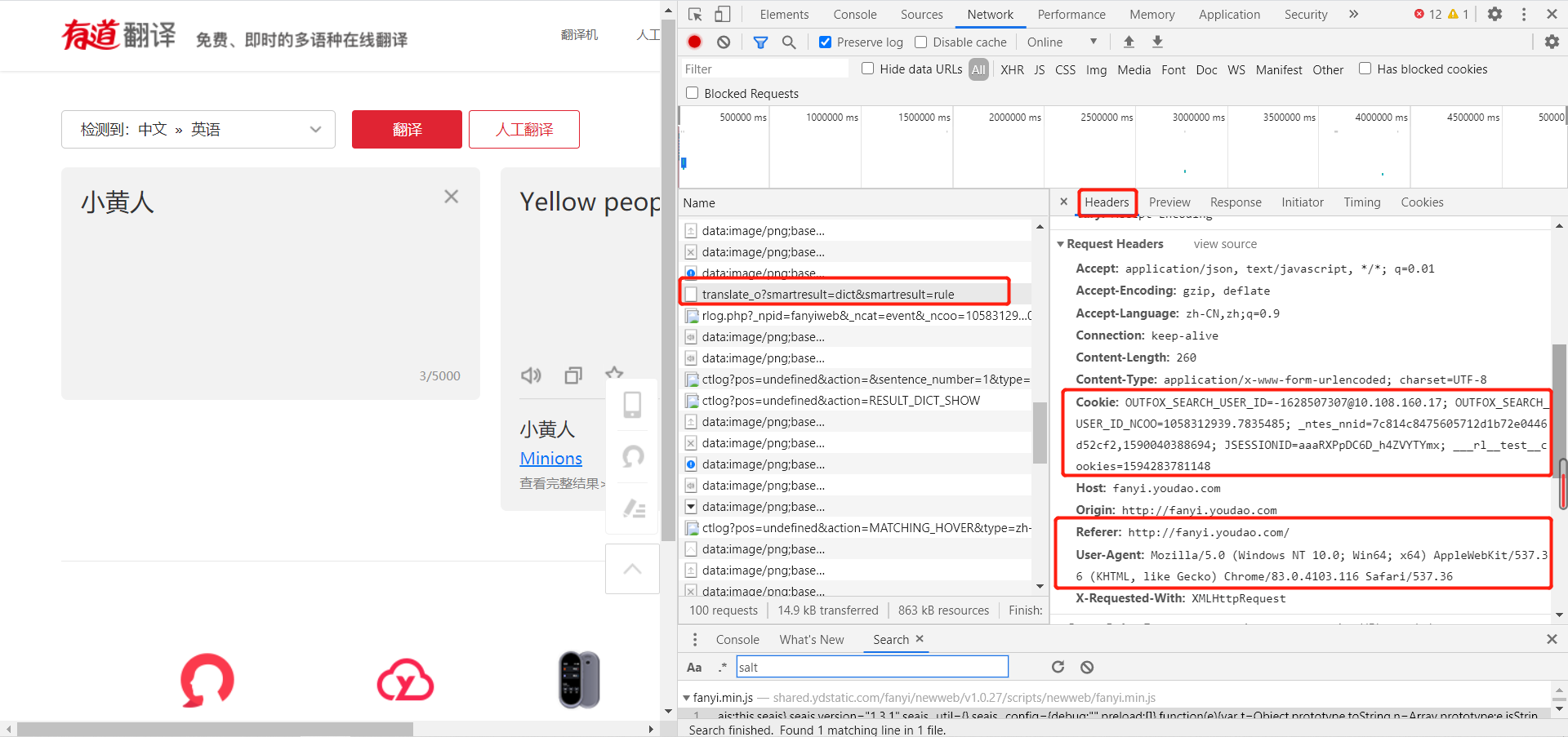The image size is (1568, 737).
Task: Click view source for request headers
Action: tap(1225, 244)
